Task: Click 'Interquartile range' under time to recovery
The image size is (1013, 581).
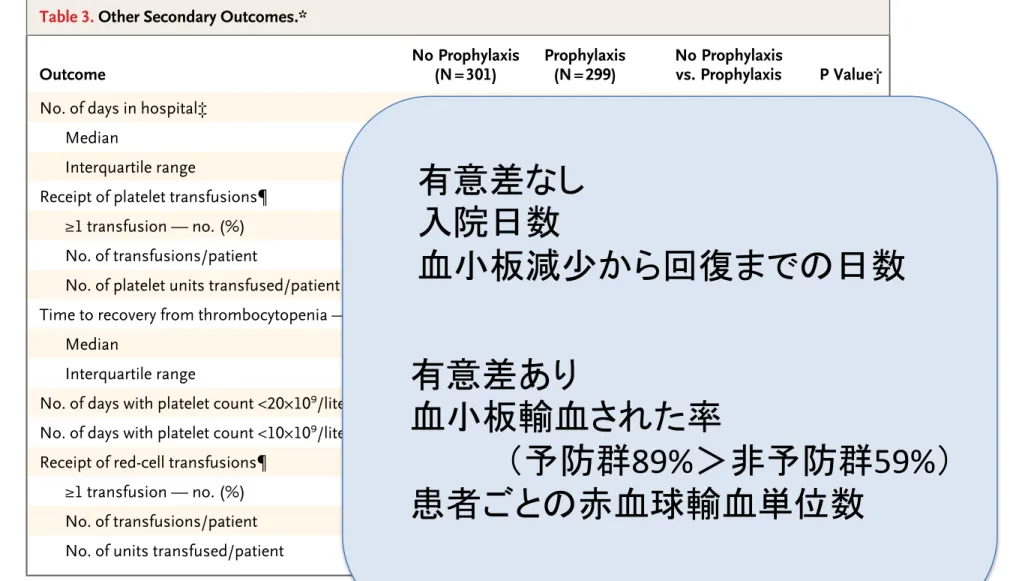Action: click(131, 374)
